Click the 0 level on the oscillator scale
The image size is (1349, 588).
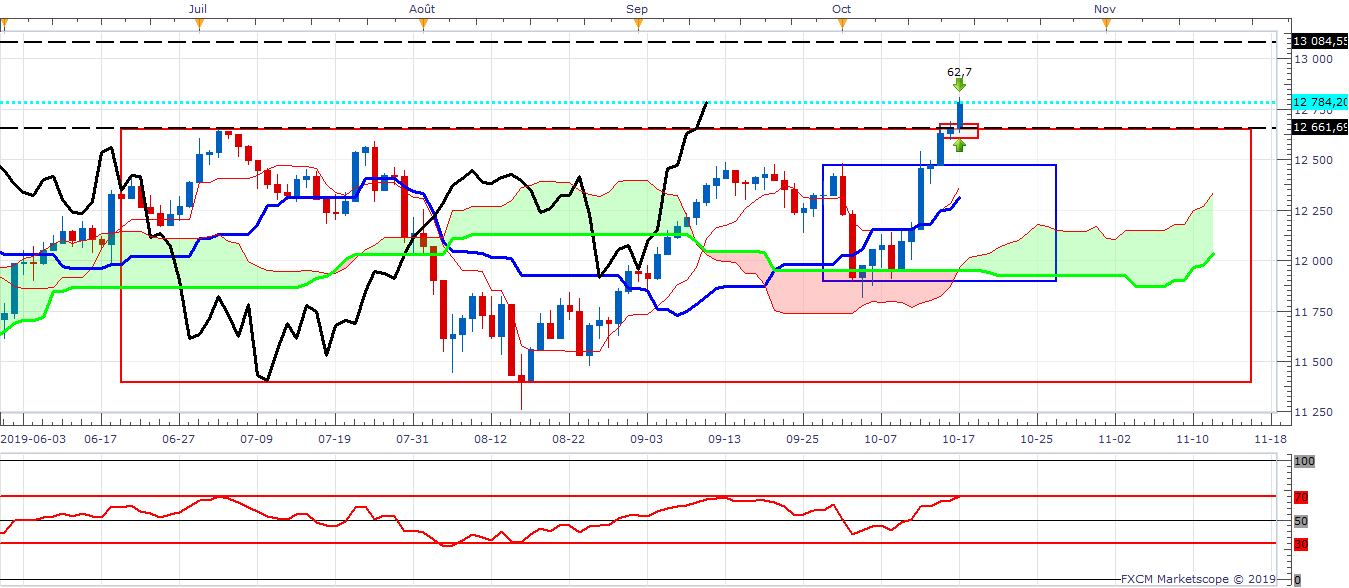click(x=1297, y=580)
